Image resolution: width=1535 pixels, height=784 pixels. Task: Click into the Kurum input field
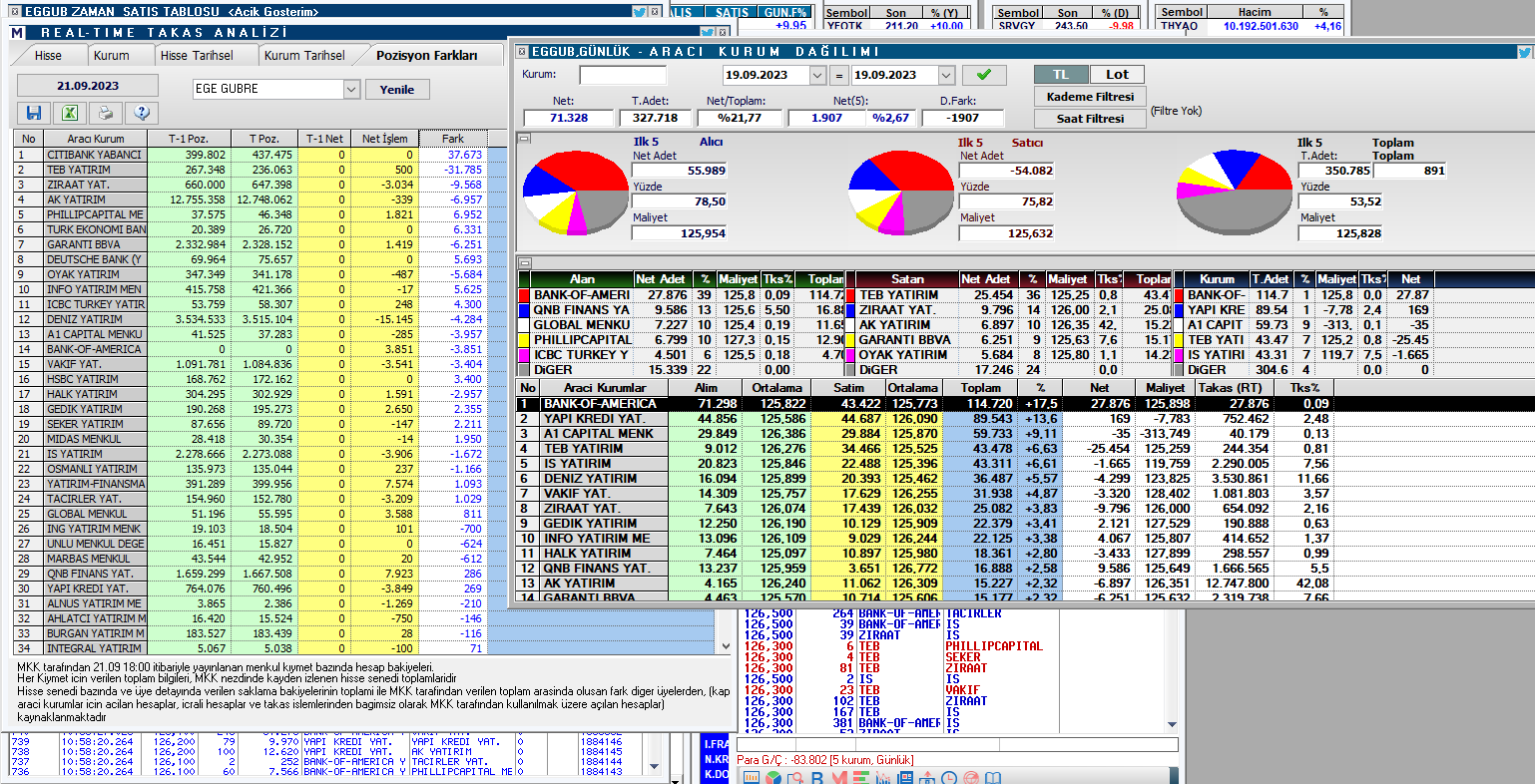(x=623, y=75)
